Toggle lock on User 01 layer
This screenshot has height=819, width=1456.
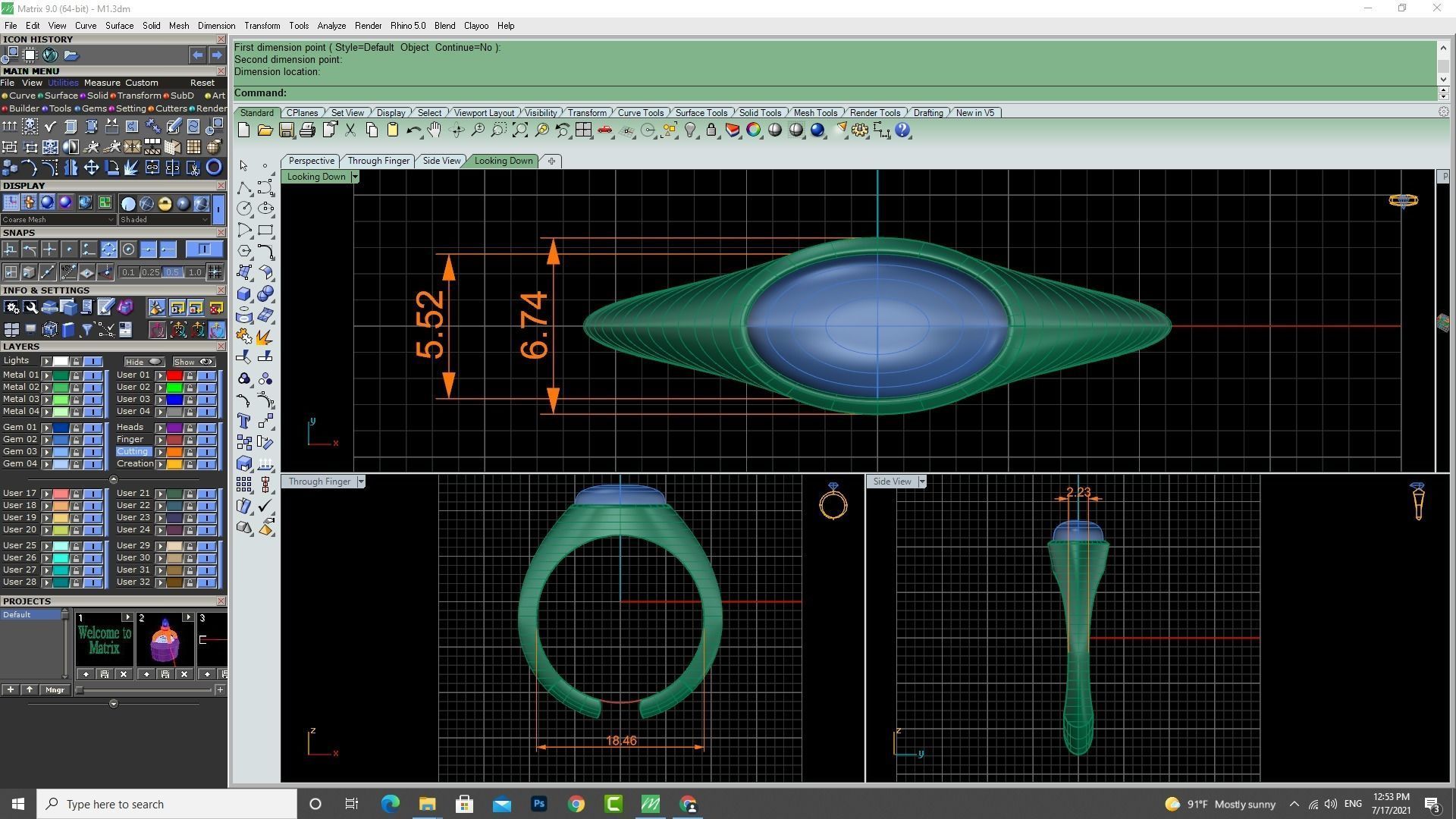(x=190, y=375)
